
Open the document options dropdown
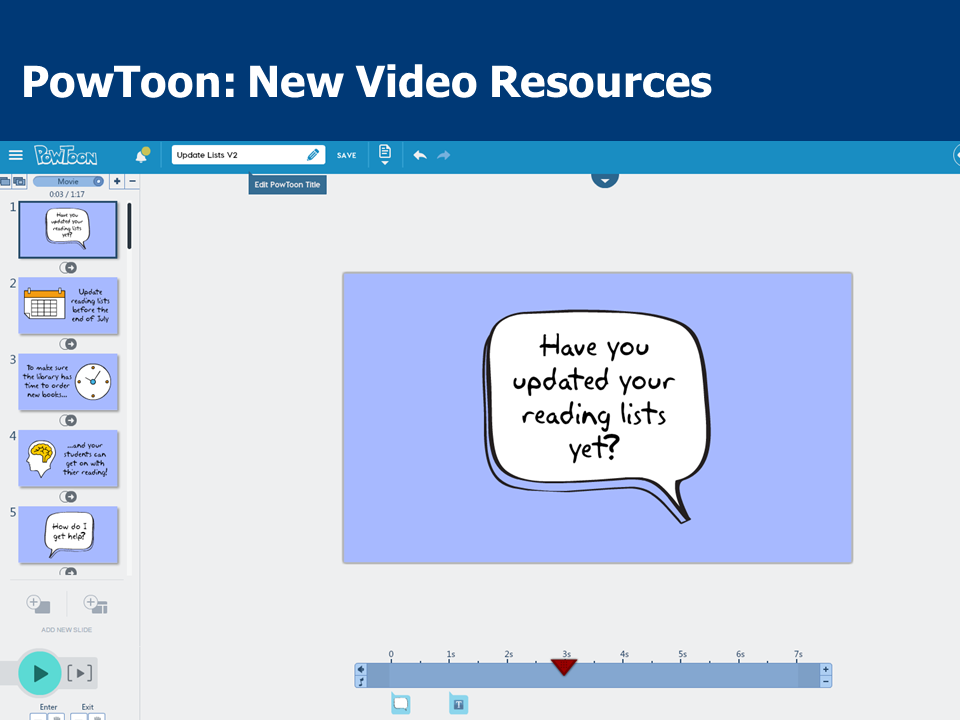[x=385, y=156]
